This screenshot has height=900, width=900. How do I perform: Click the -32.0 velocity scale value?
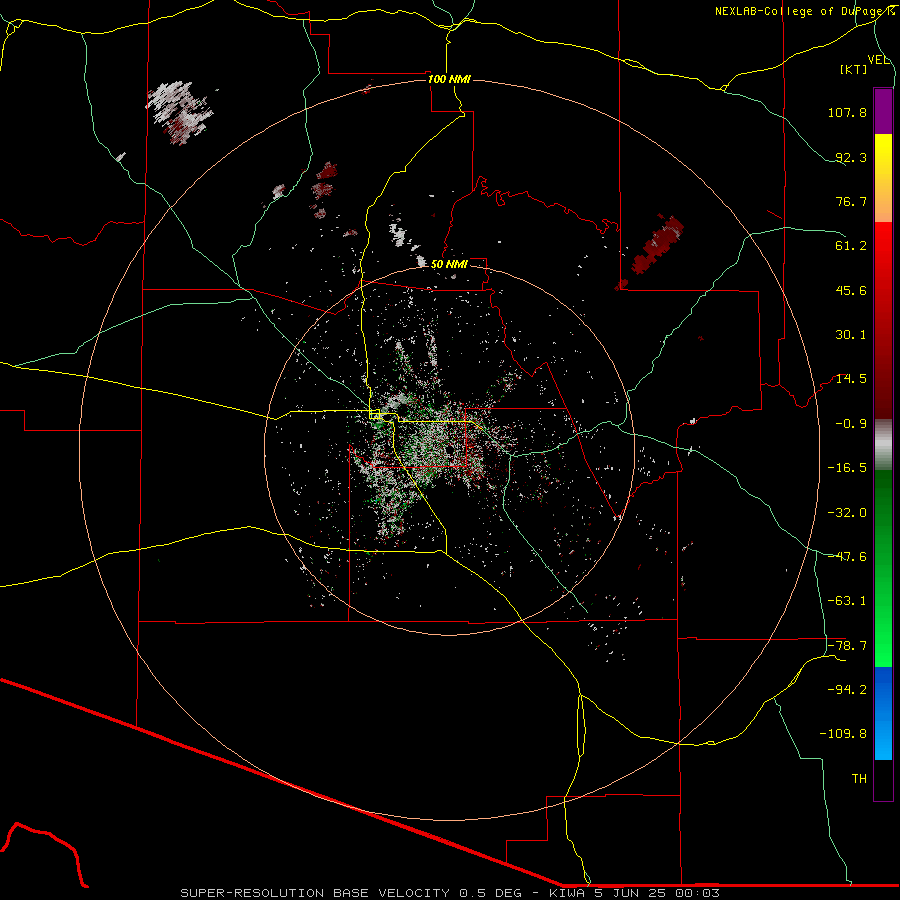847,513
